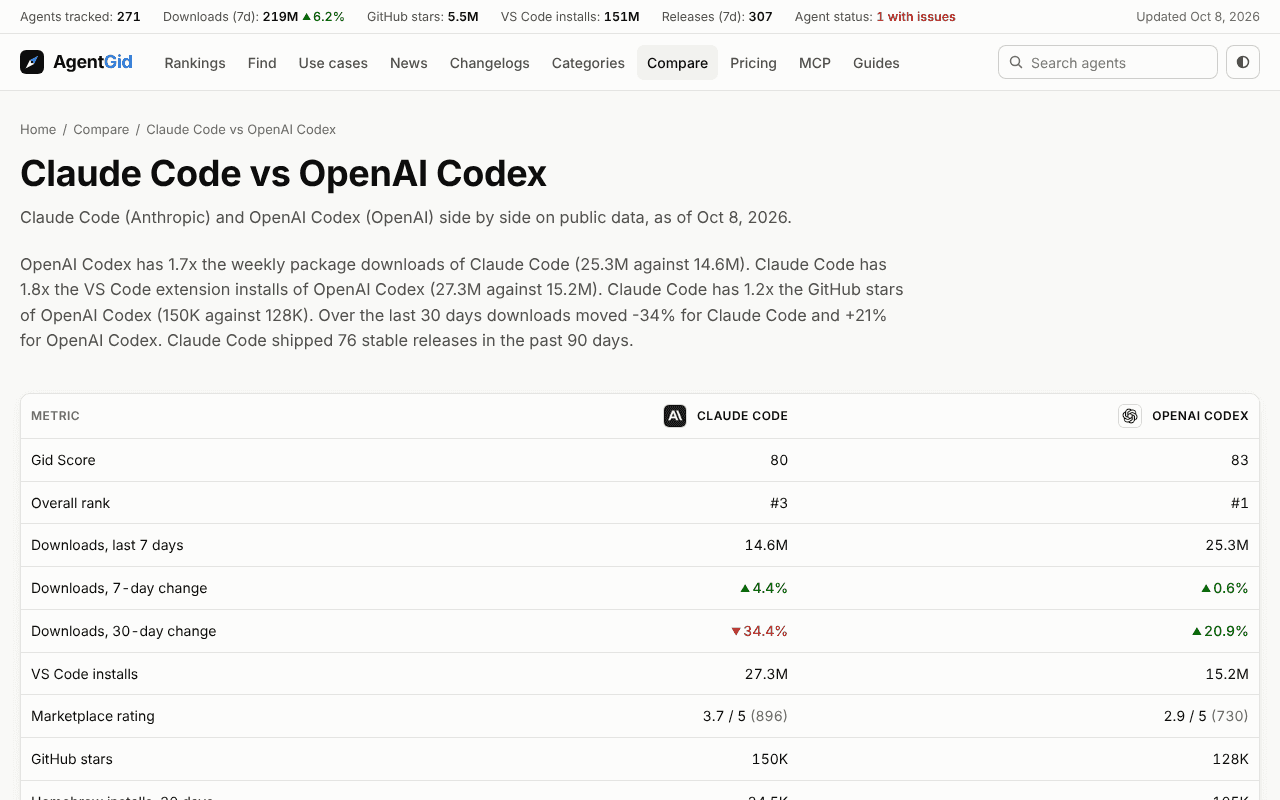Viewport: 1280px width, 800px height.
Task: Open the Pricing page
Action: click(x=753, y=62)
